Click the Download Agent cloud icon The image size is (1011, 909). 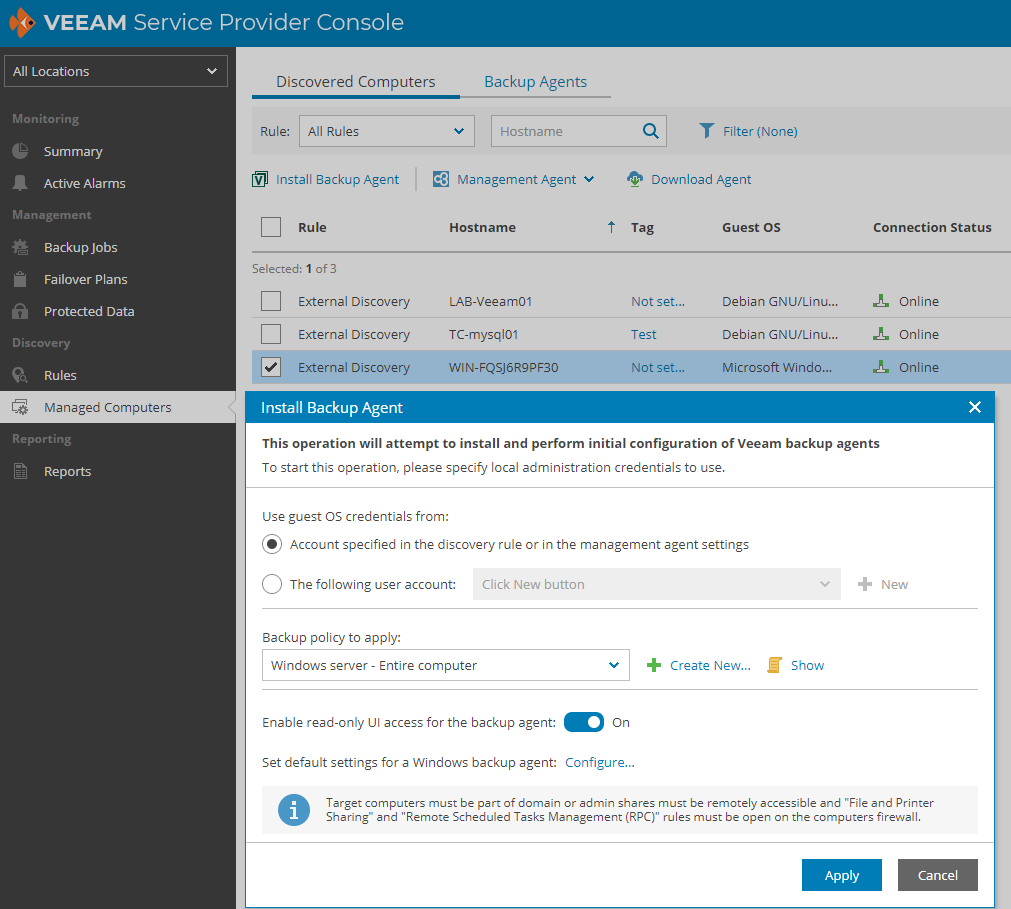point(635,179)
